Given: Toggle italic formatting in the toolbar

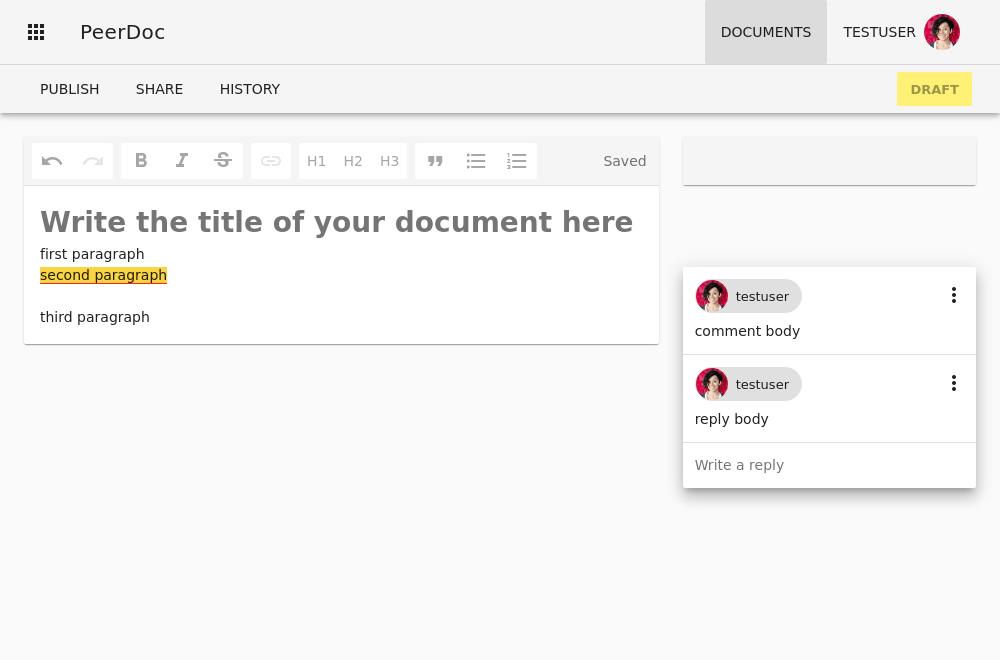Looking at the screenshot, I should (182, 161).
